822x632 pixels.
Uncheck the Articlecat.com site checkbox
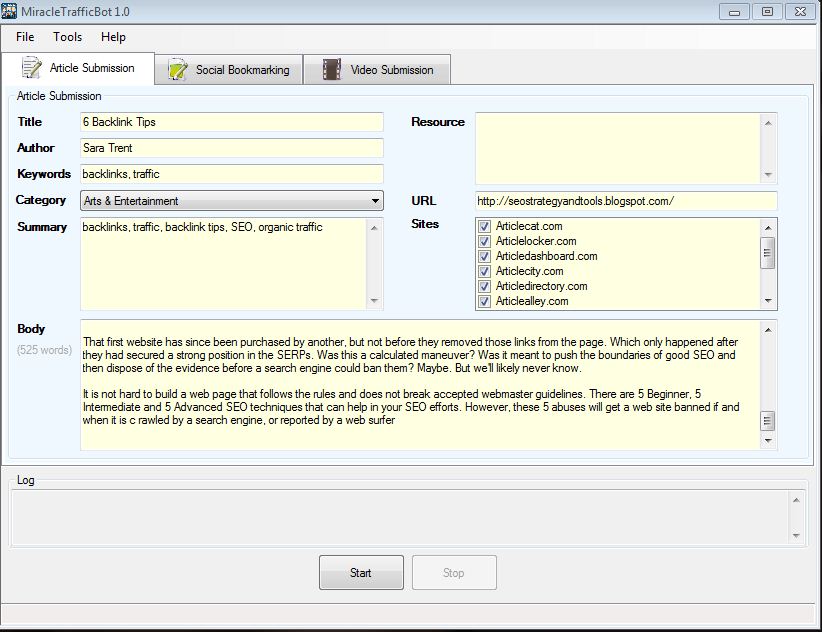tap(484, 226)
